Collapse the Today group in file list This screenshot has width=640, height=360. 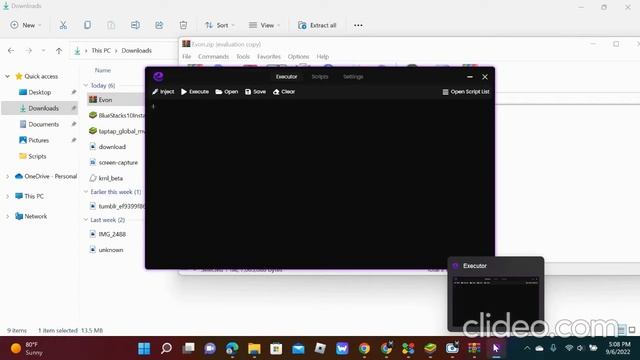[86, 85]
